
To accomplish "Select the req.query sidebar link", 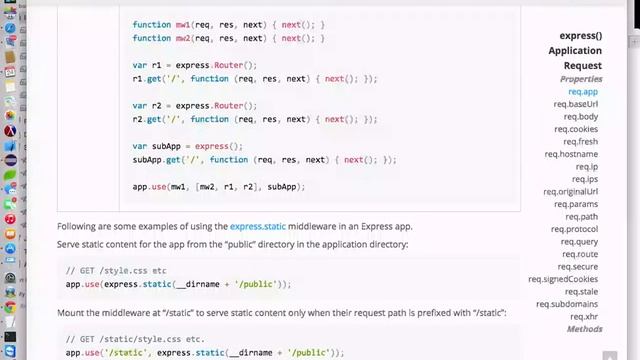I will [579, 242].
